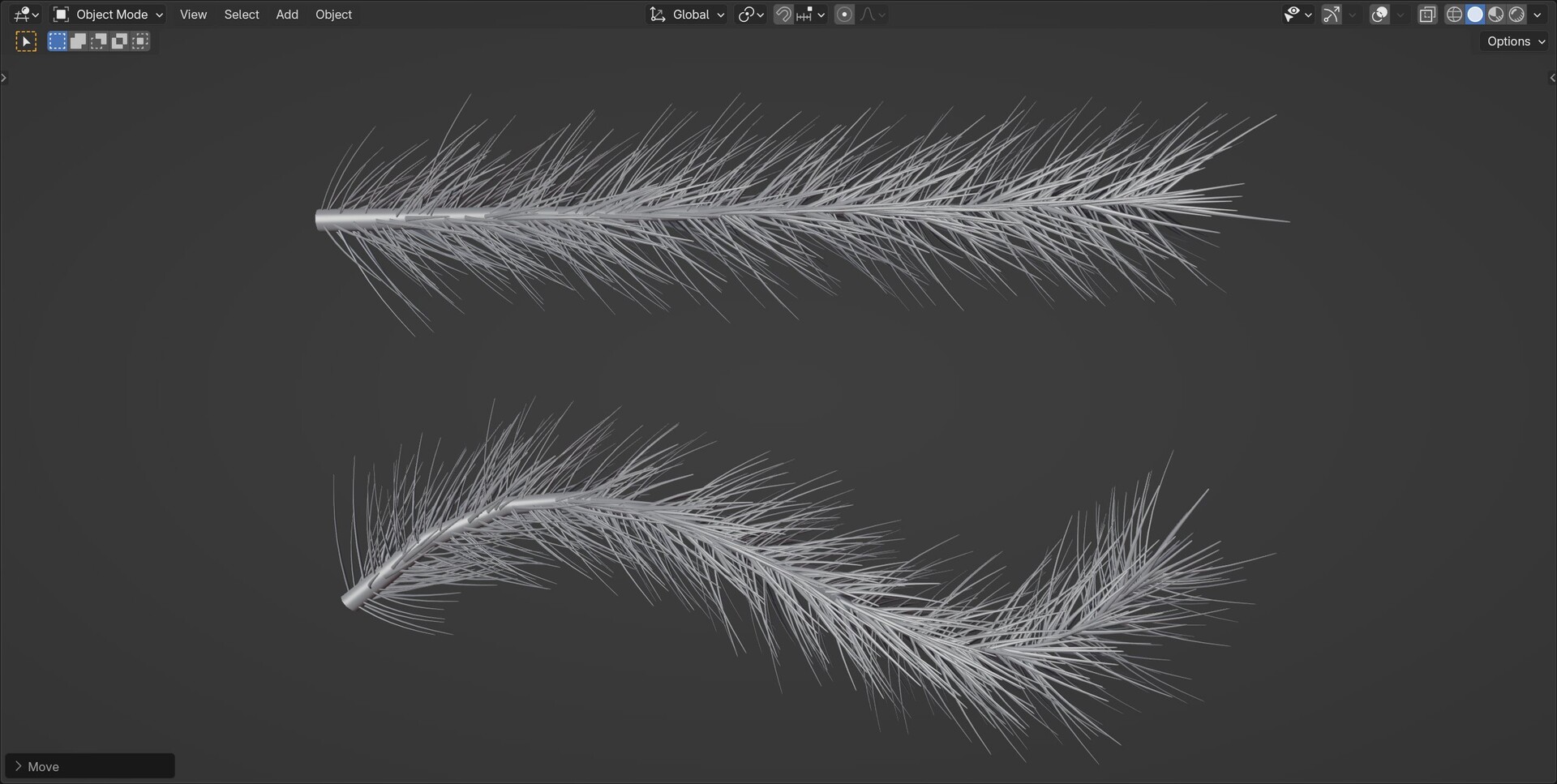
Task: Click the transform pivot point icon
Action: (x=748, y=14)
